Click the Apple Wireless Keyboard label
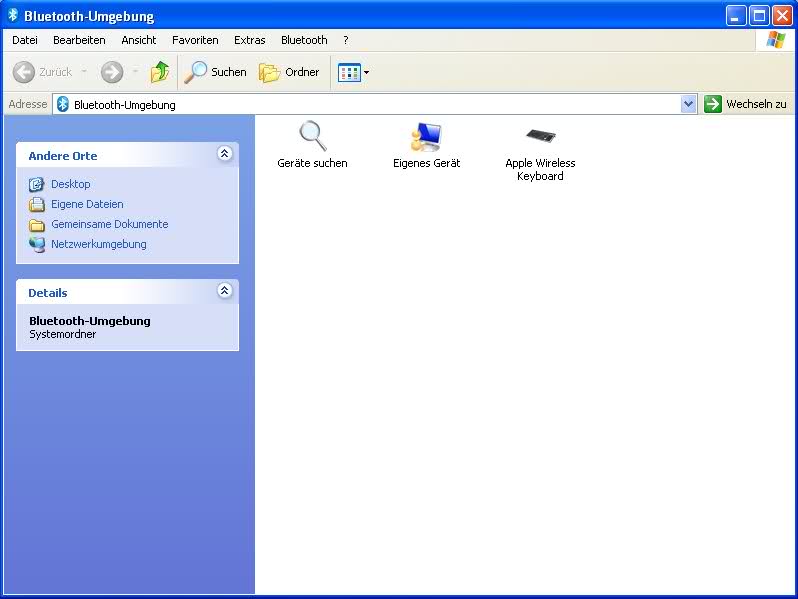The height and width of the screenshot is (599, 798). tap(540, 169)
